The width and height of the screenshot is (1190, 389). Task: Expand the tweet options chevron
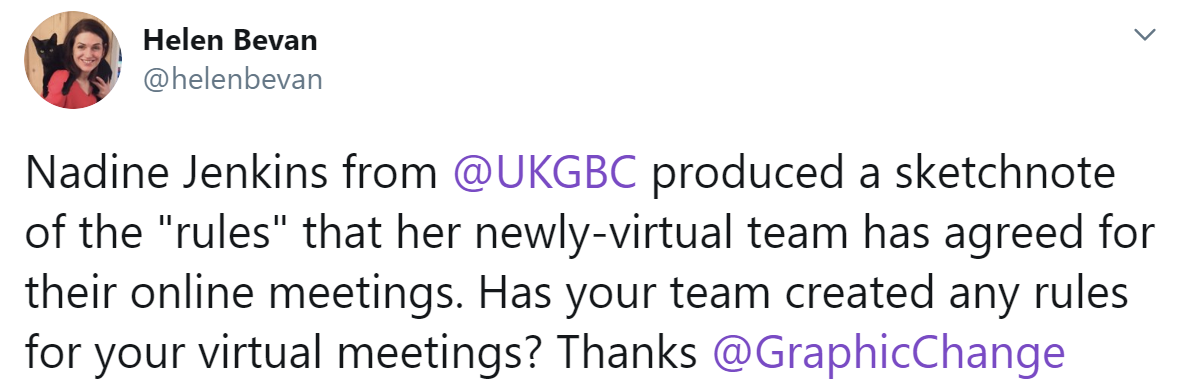click(x=1144, y=35)
